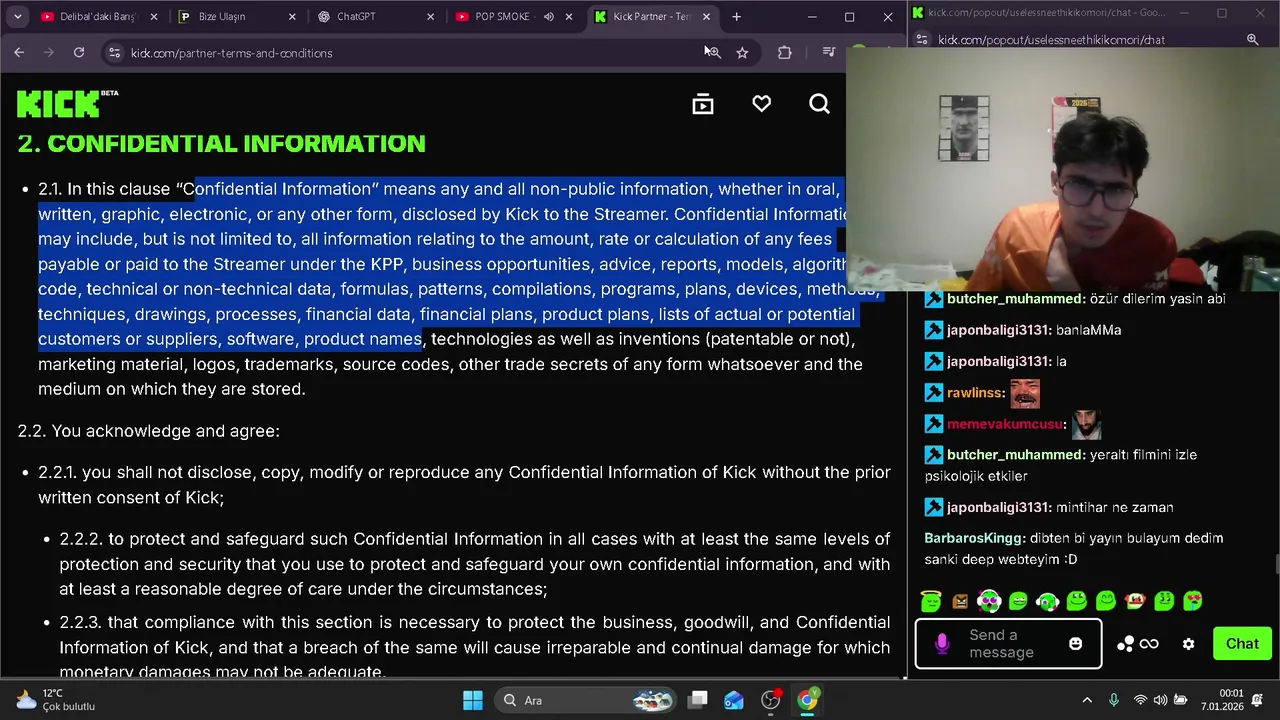1280x720 pixels.
Task: Click the zoom magnifier in address bar
Action: click(x=712, y=52)
